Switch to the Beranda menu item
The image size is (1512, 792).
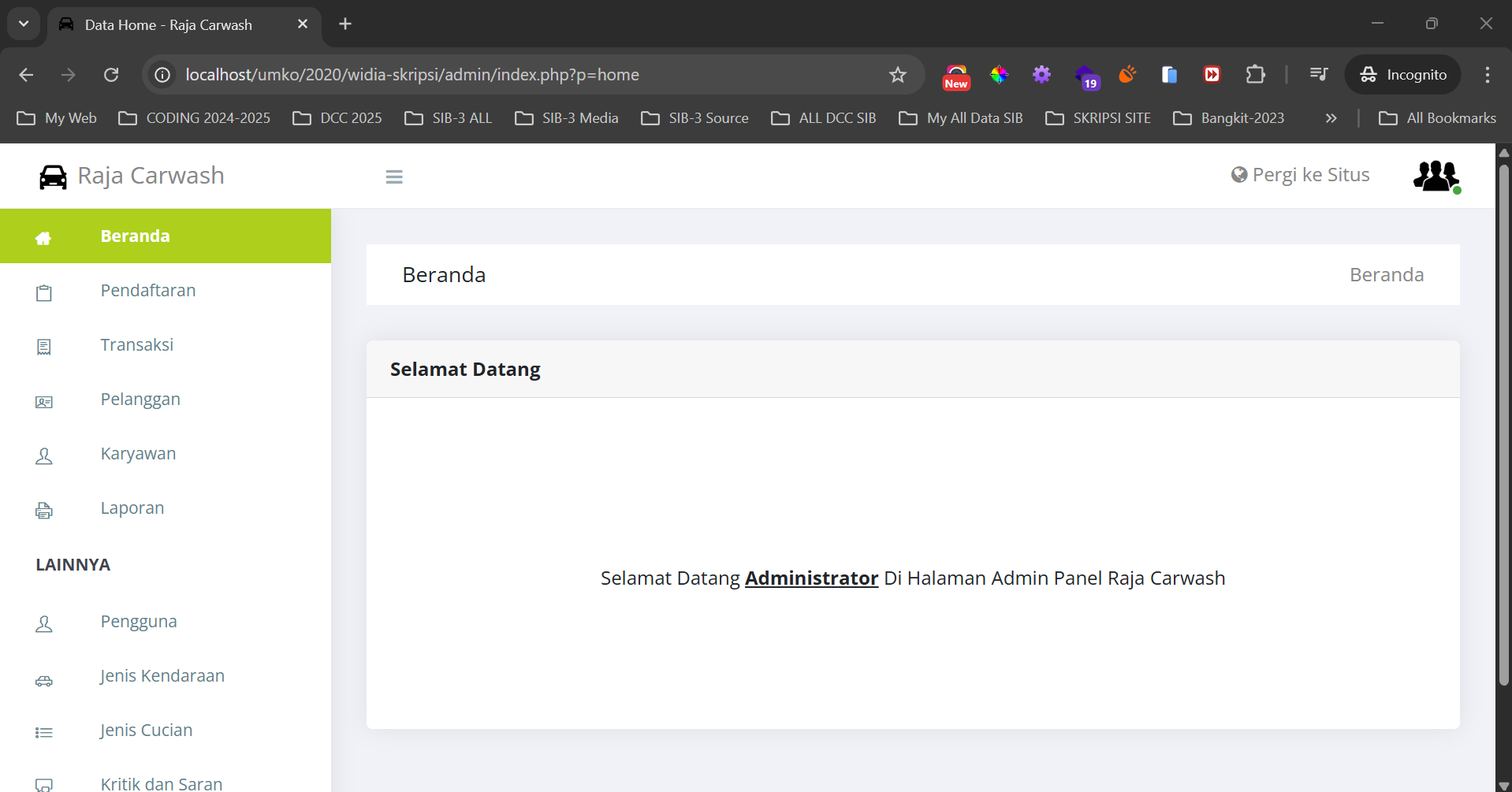135,236
